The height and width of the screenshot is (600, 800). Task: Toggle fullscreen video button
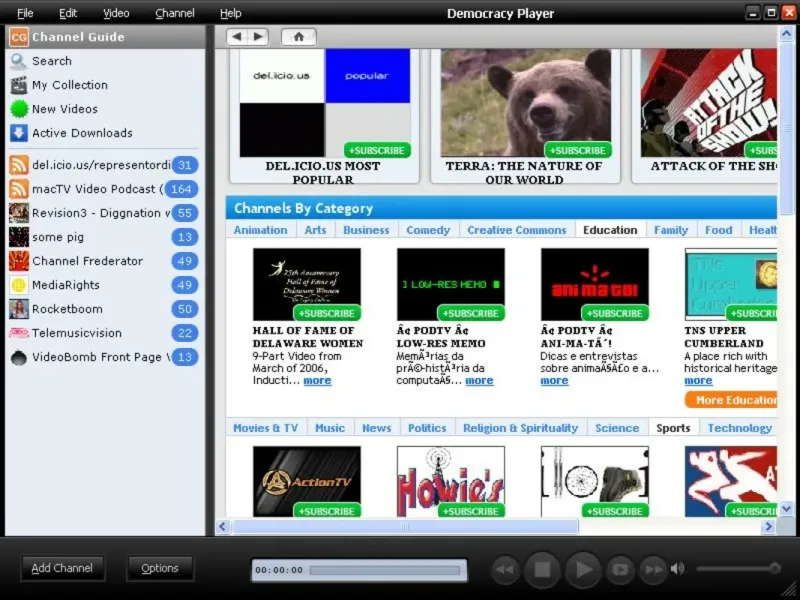click(620, 569)
